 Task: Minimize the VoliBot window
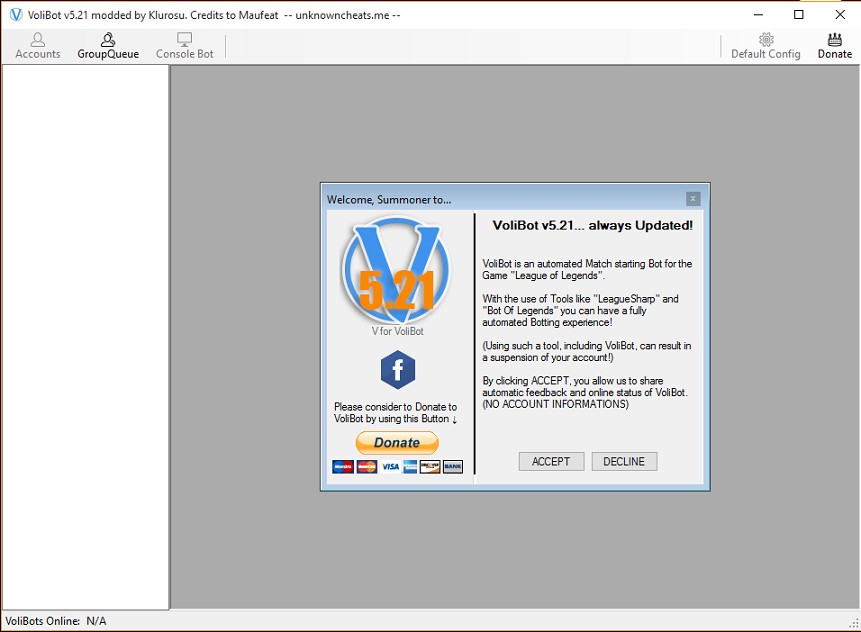tap(758, 15)
